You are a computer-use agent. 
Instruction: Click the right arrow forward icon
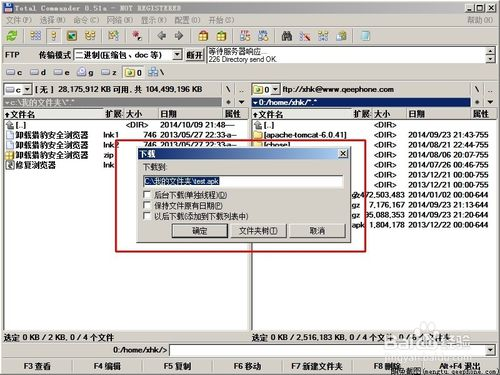[179, 36]
